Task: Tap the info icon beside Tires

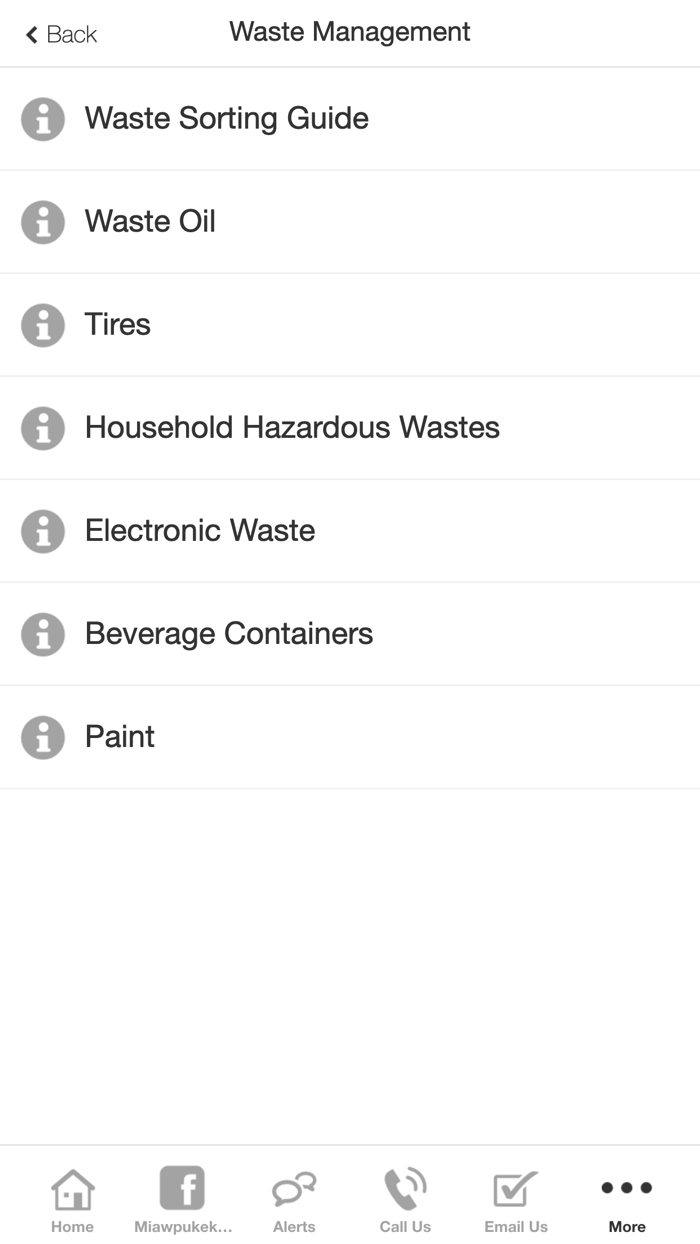Action: 42,324
